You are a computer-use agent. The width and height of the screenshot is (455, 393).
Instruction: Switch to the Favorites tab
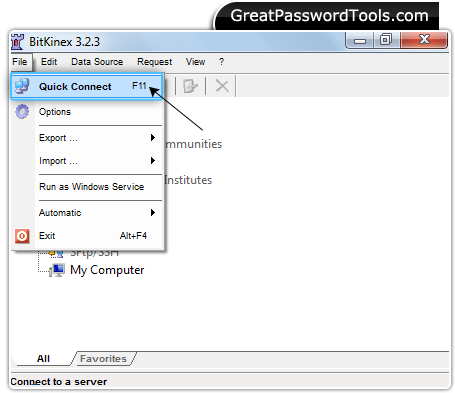pyautogui.click(x=103, y=359)
